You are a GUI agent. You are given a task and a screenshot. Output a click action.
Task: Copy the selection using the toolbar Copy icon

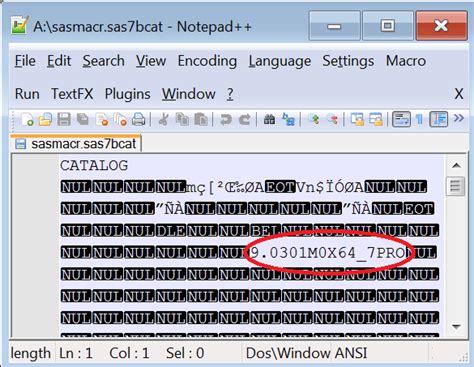pos(182,119)
